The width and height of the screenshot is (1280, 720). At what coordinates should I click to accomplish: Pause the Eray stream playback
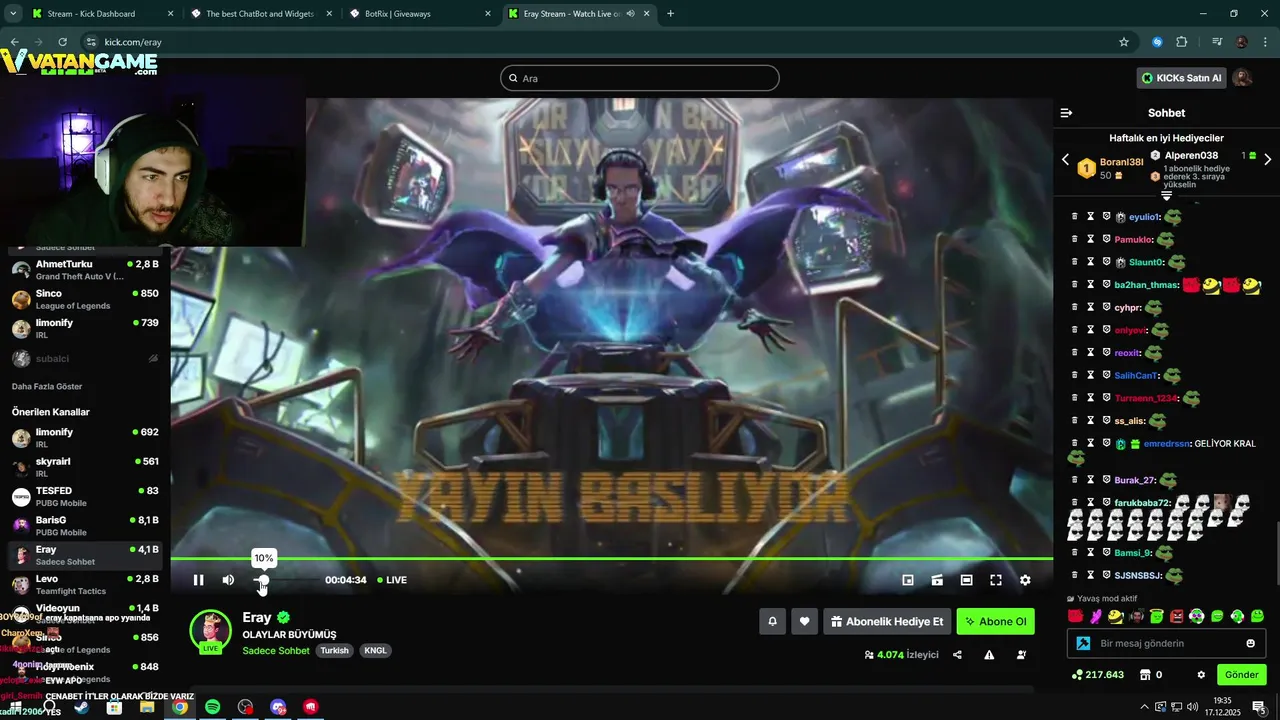click(x=198, y=580)
